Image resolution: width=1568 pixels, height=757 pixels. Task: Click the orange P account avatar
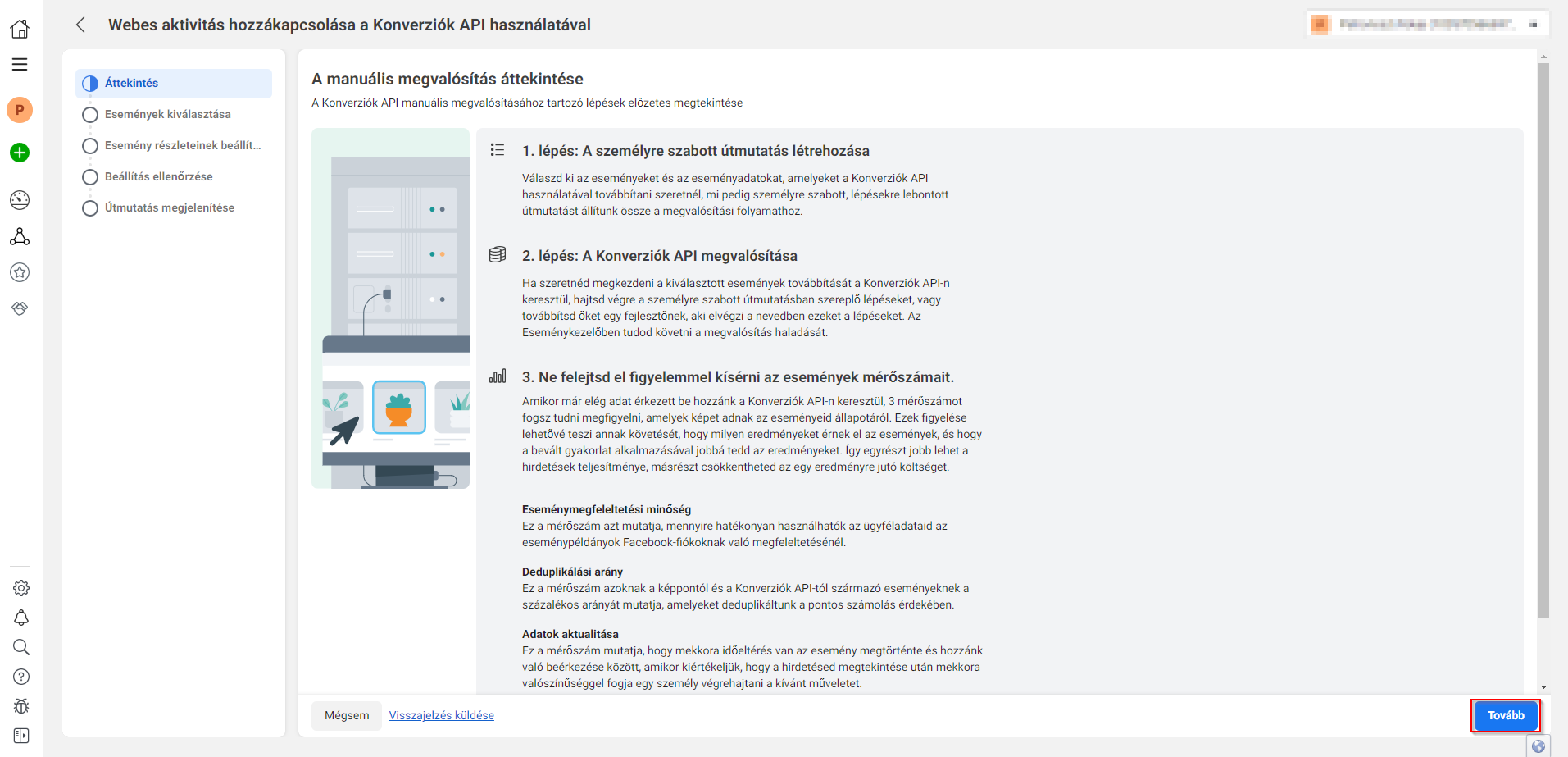click(20, 110)
